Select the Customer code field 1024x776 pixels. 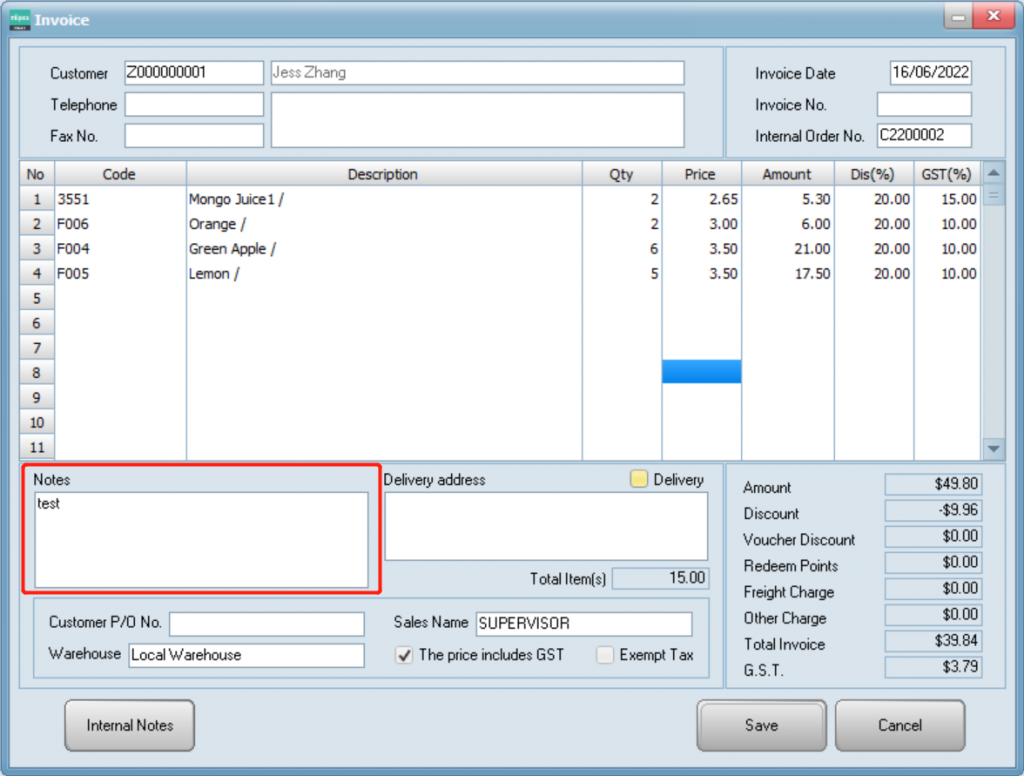click(x=194, y=73)
